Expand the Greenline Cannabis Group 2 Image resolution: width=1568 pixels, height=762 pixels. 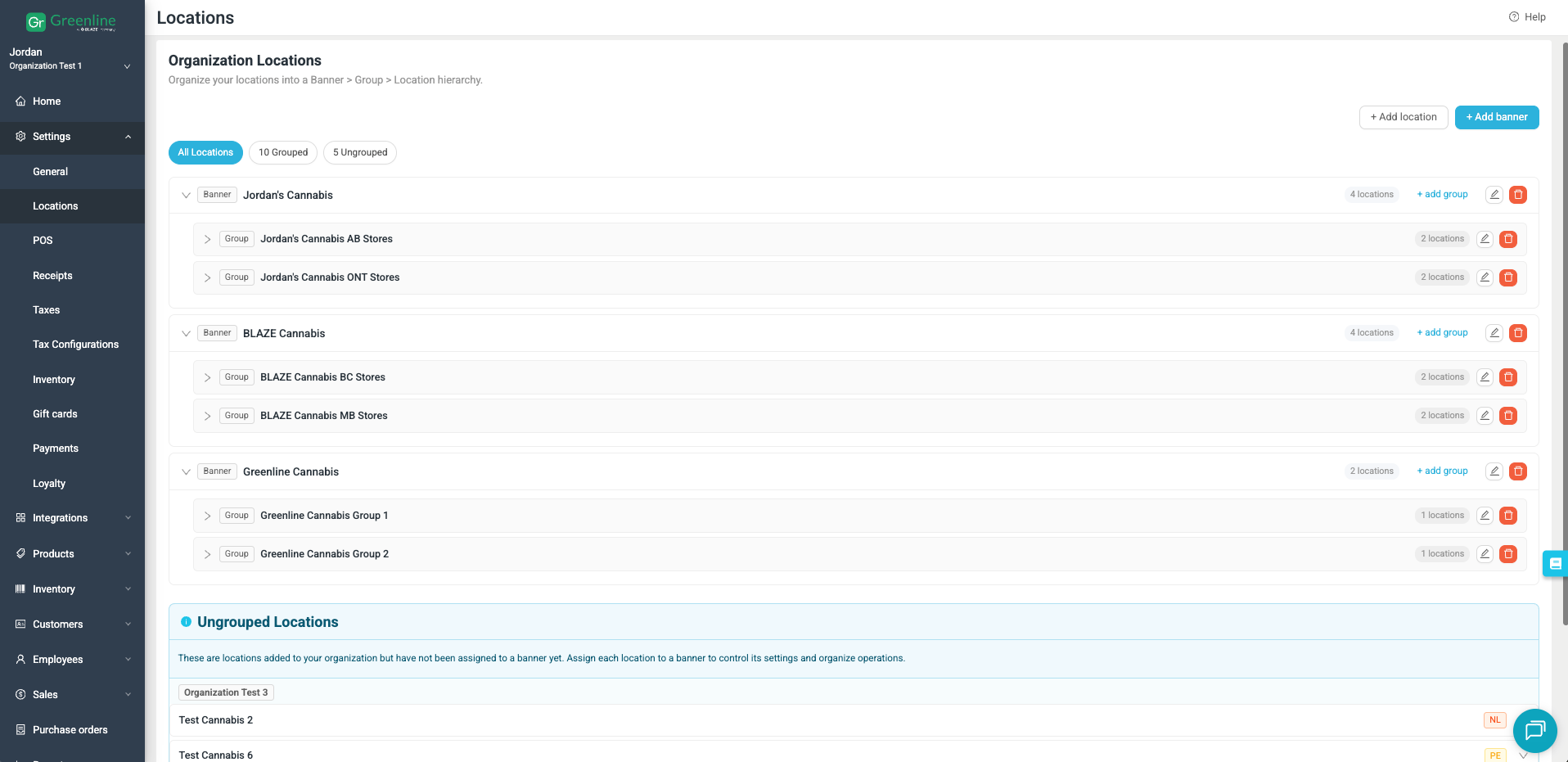click(x=207, y=554)
